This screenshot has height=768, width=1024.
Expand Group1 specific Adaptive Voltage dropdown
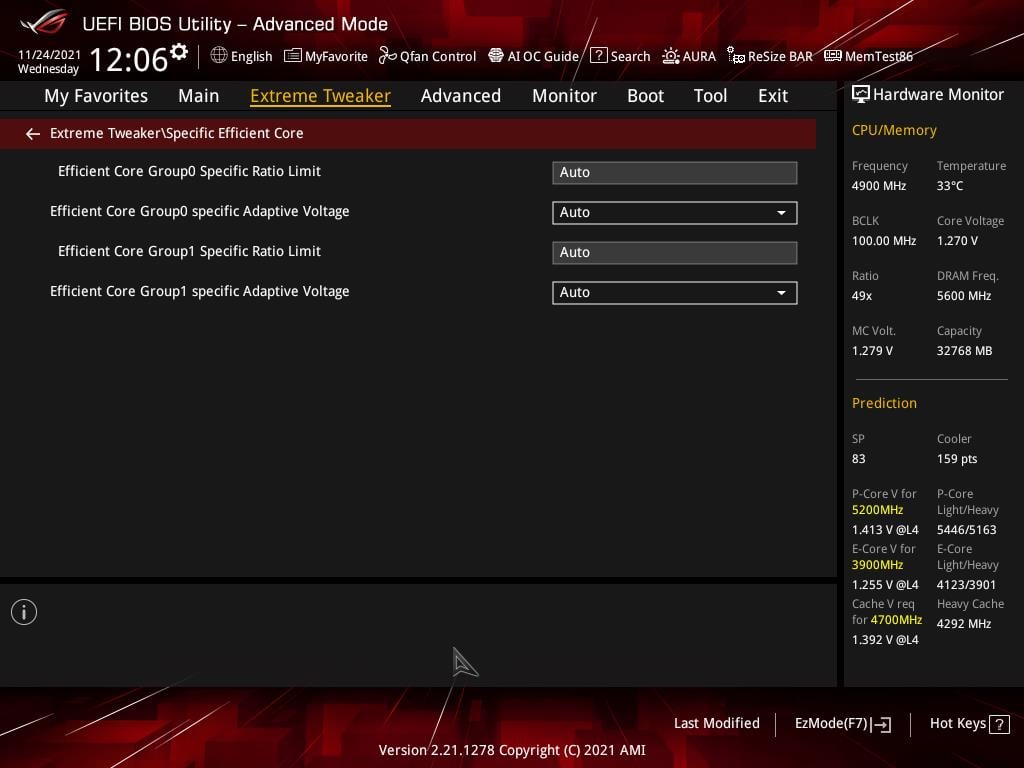click(675, 293)
